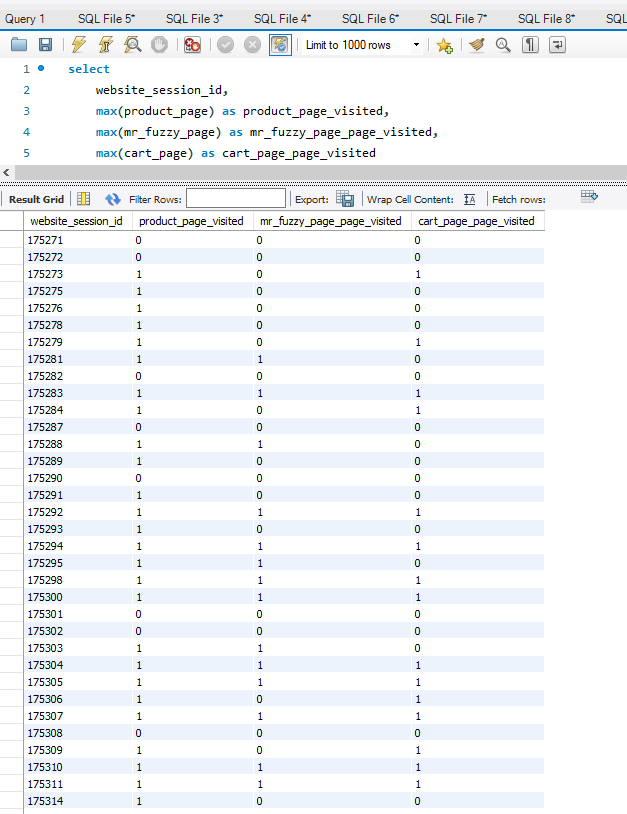This screenshot has height=814, width=627.
Task: Select cell with session id 175300
Action: tap(78, 597)
